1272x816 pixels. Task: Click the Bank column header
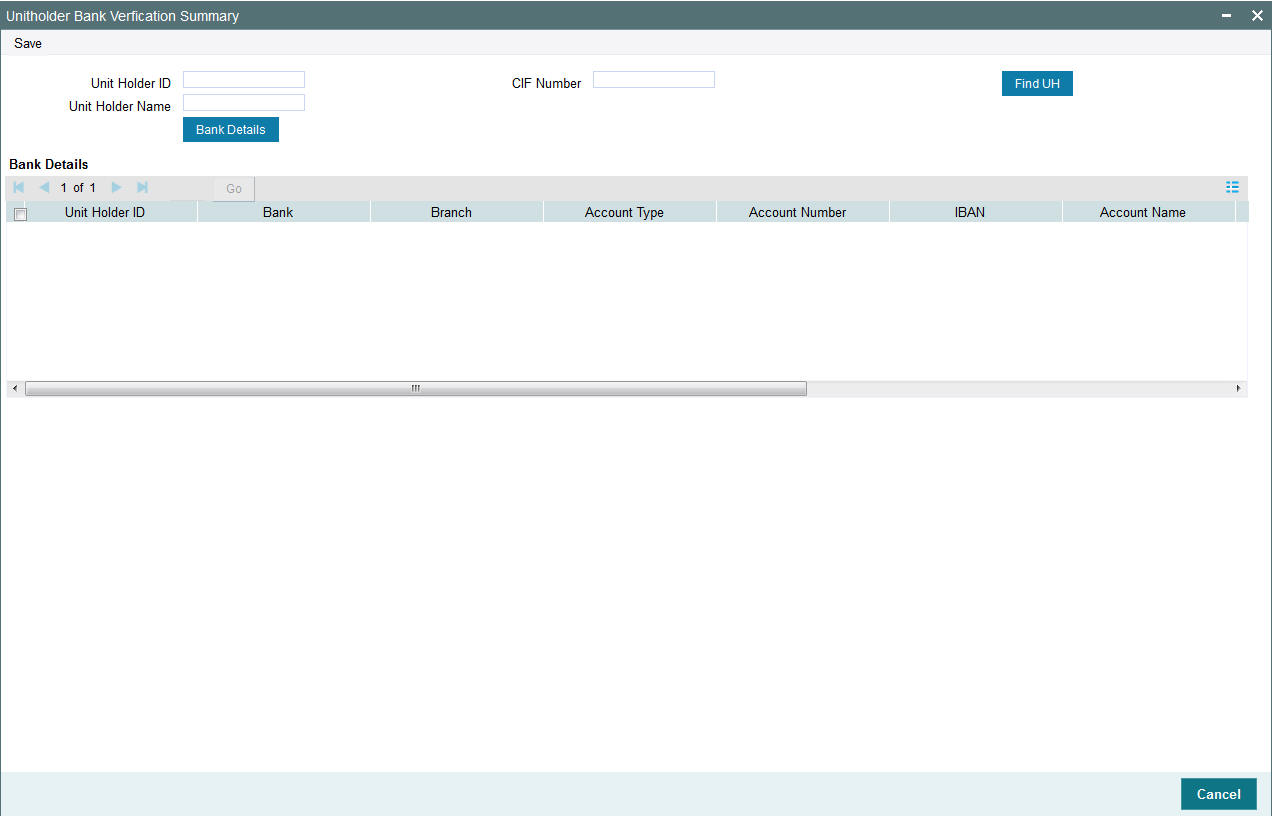coord(278,212)
